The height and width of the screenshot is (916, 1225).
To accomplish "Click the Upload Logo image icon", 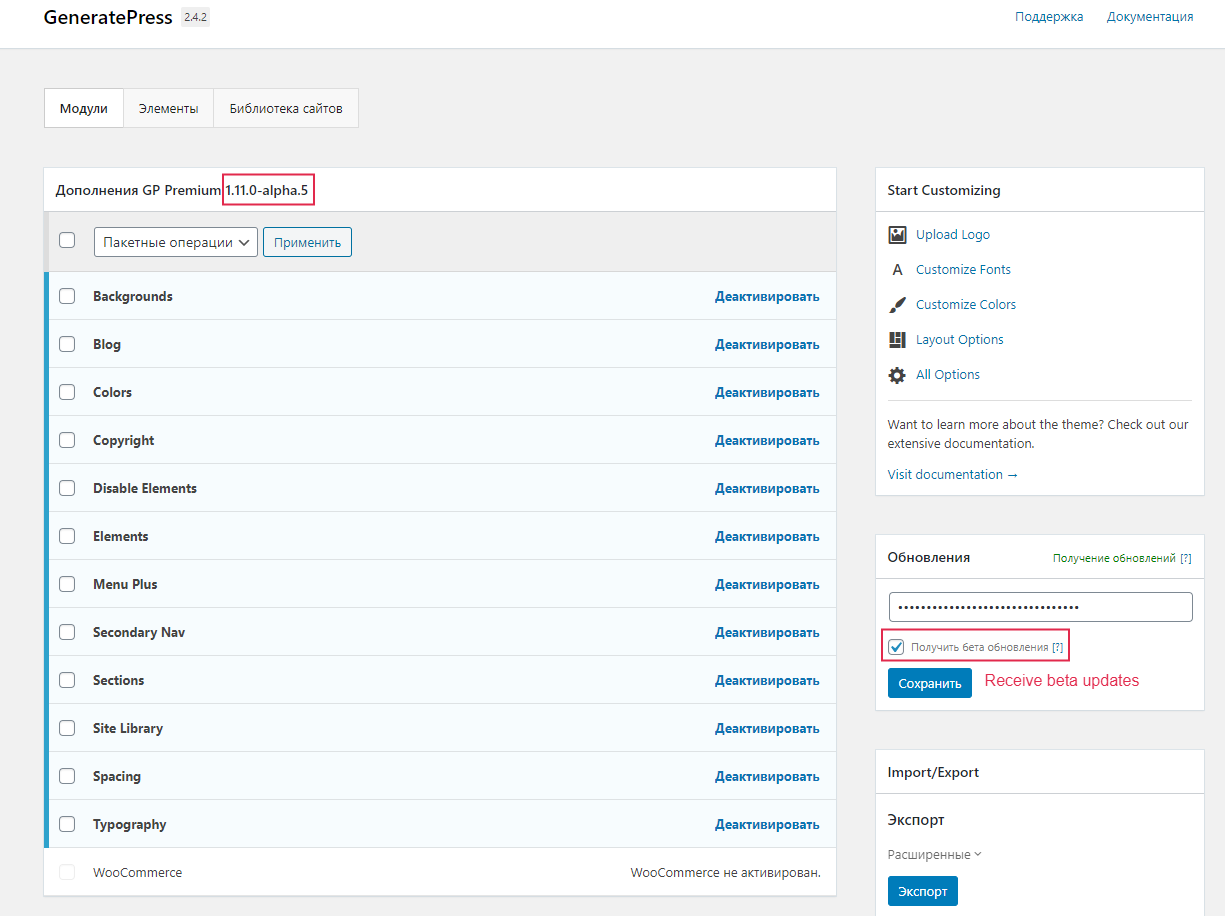I will point(897,235).
